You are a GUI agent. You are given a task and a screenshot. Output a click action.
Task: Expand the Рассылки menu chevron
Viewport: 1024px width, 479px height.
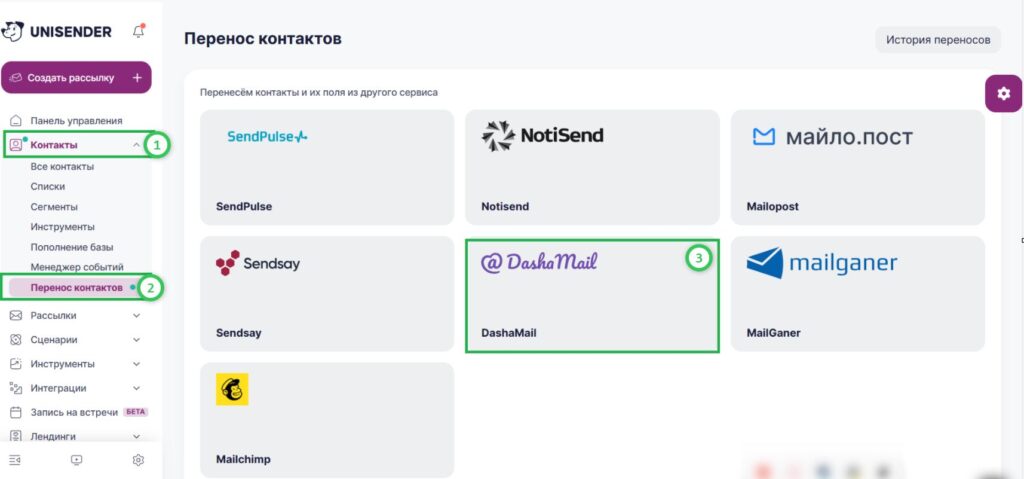pyautogui.click(x=136, y=316)
